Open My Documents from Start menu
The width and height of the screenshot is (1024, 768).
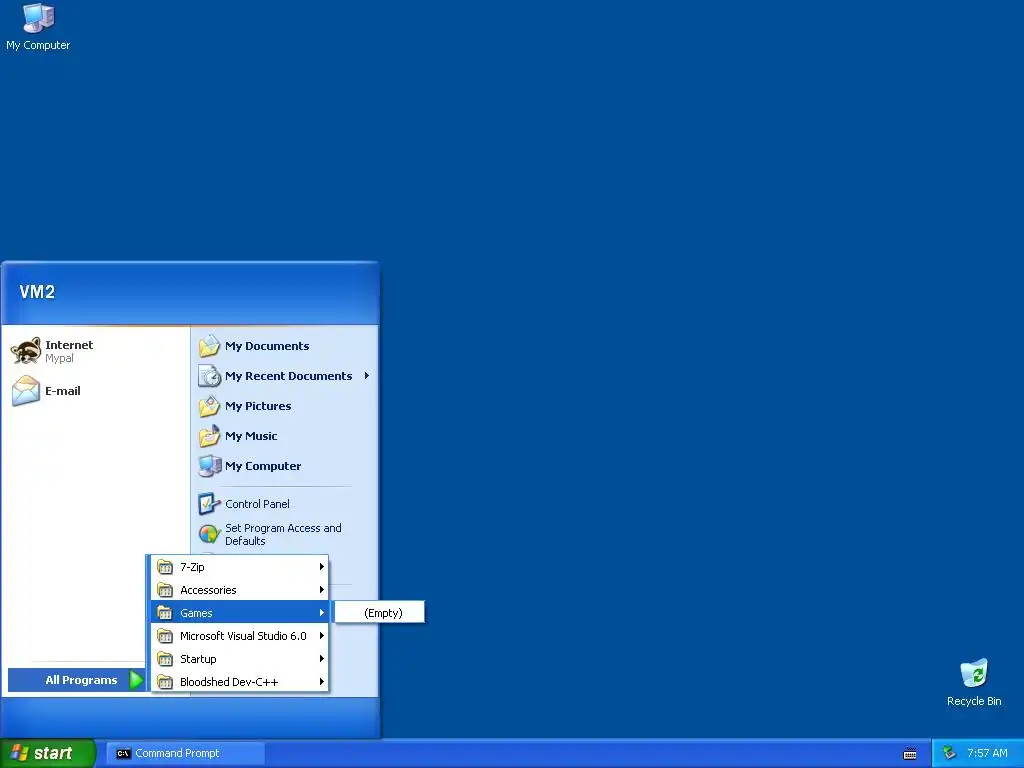(284, 345)
